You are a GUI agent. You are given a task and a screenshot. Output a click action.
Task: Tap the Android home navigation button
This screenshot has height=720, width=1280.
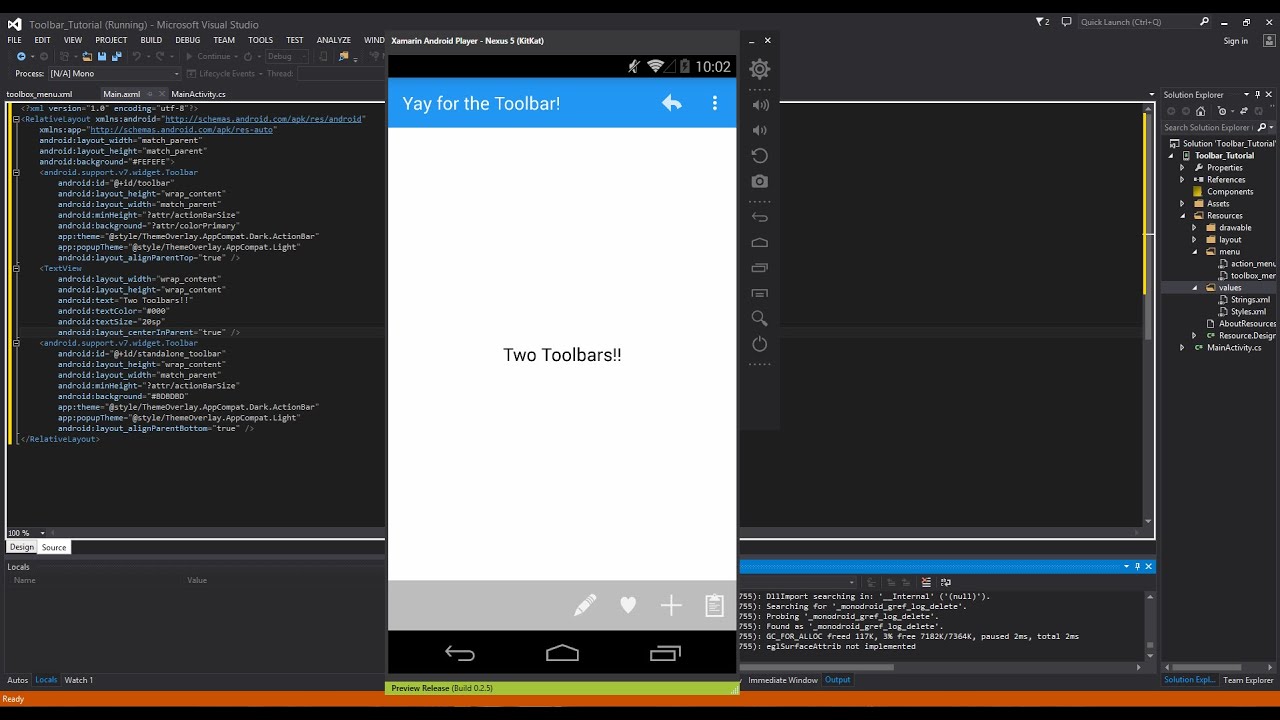coord(562,653)
